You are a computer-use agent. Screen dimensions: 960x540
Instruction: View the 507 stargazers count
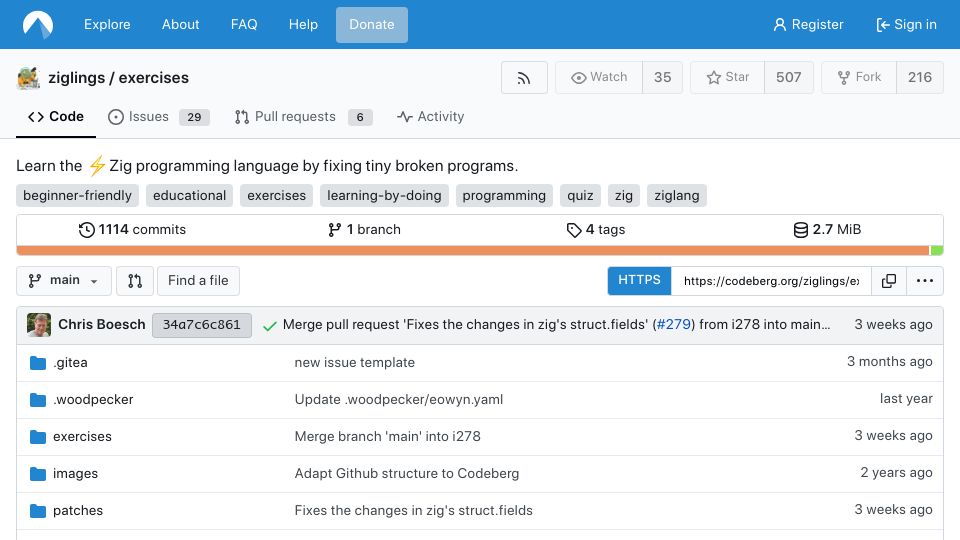[x=789, y=78]
